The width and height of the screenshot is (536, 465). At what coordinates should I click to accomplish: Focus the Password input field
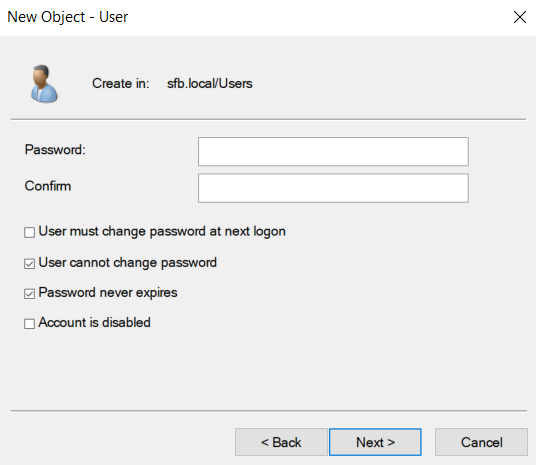(333, 151)
